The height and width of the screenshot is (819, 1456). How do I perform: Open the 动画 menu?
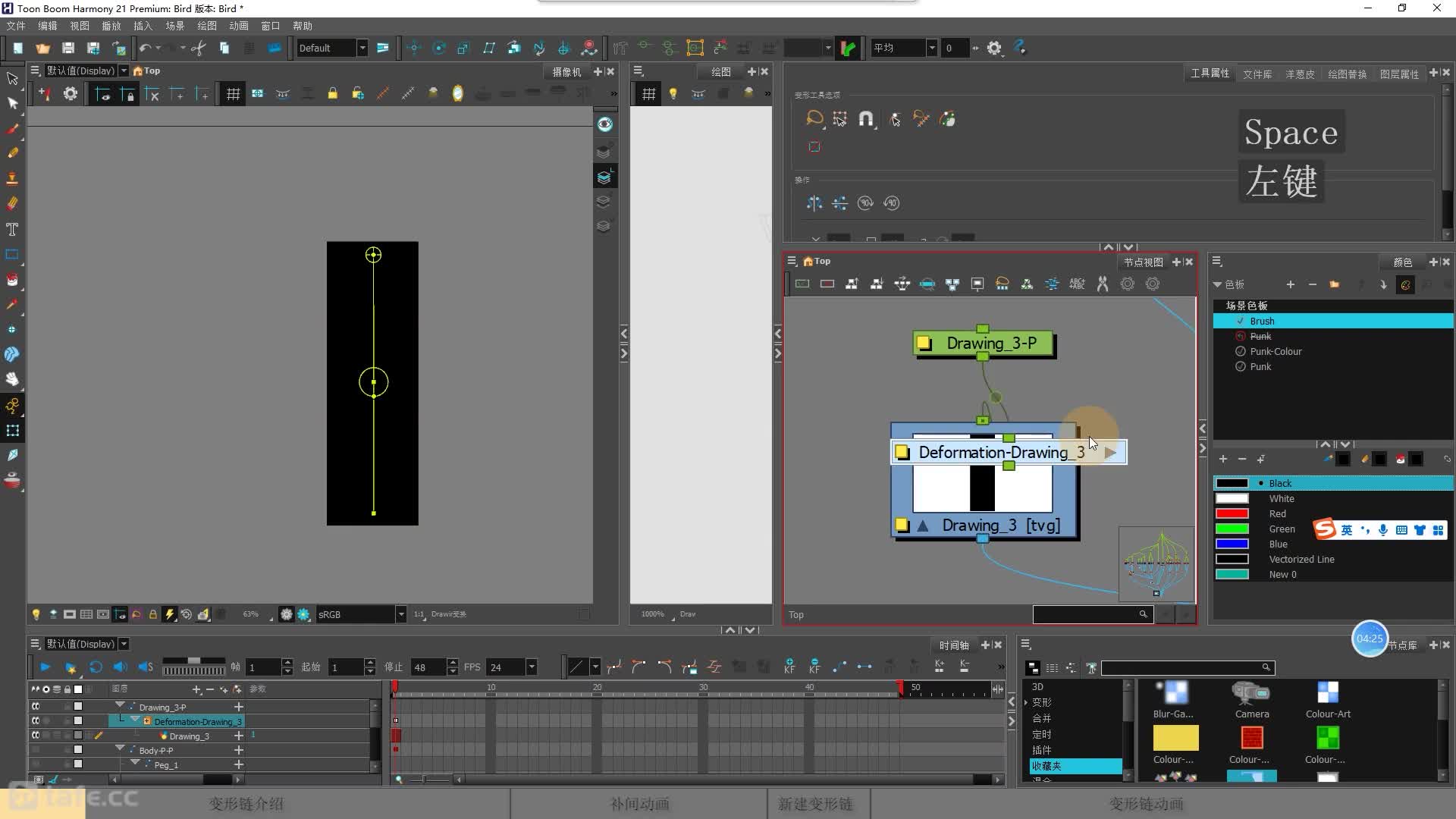239,26
